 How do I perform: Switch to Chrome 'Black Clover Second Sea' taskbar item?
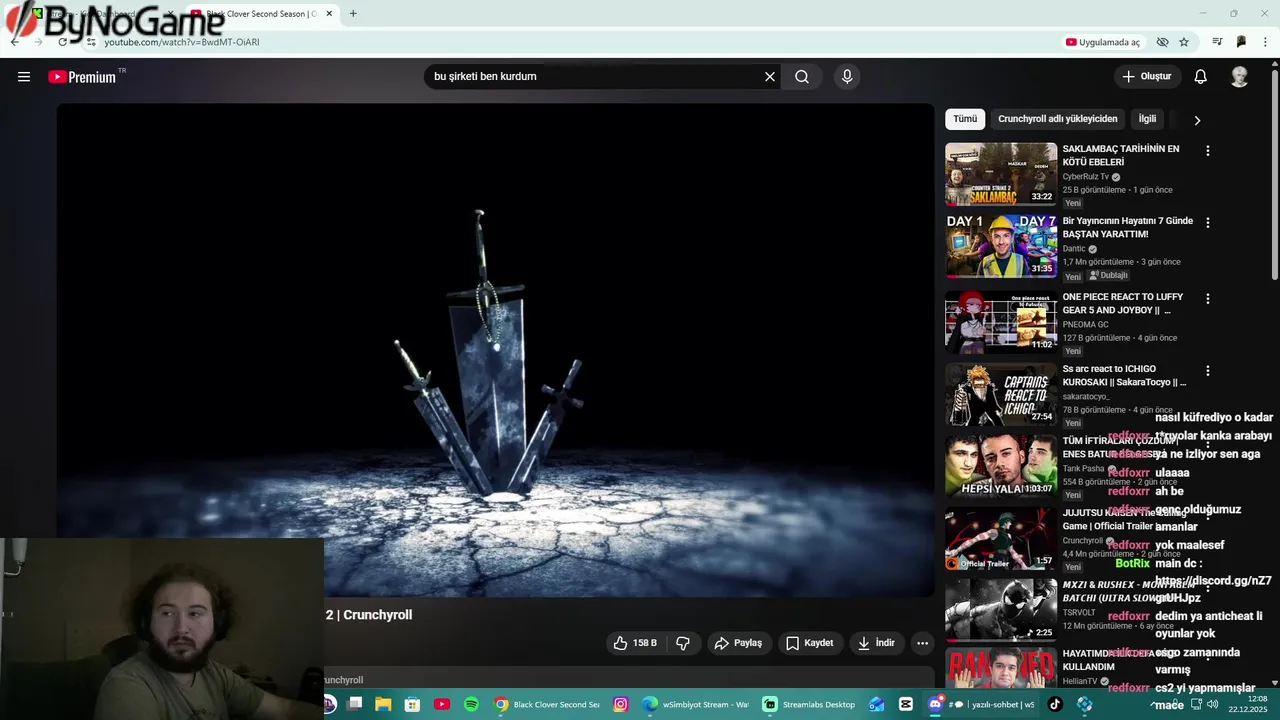pyautogui.click(x=548, y=704)
